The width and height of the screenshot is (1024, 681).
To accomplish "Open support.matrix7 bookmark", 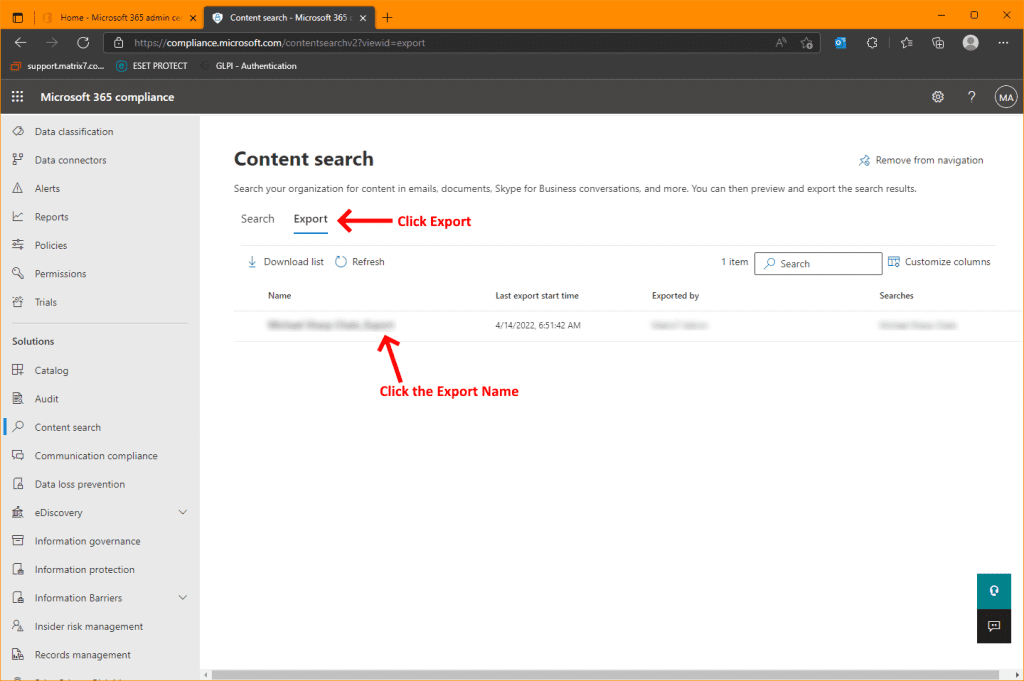I will [57, 66].
